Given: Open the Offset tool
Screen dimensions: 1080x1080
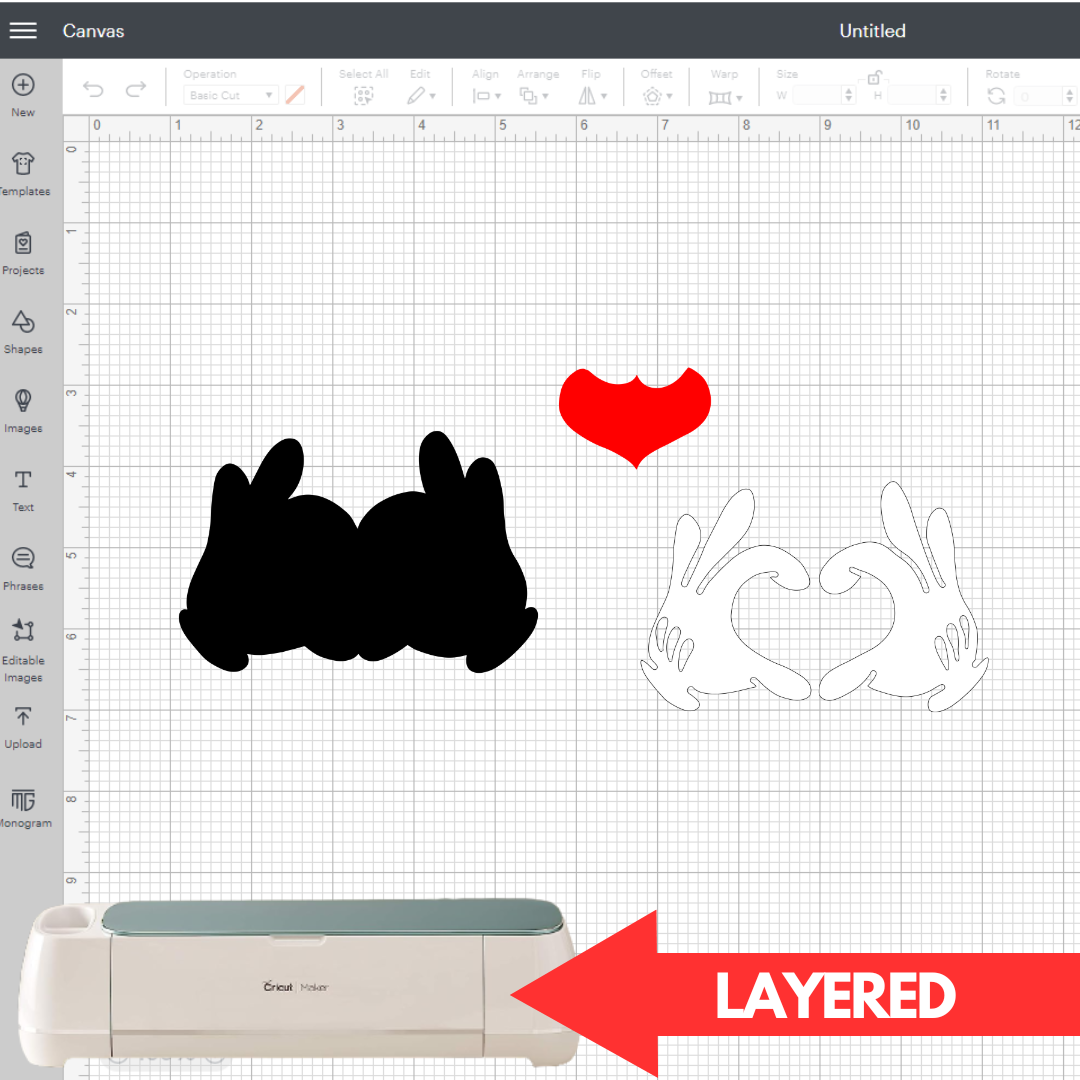Looking at the screenshot, I should coord(656,87).
